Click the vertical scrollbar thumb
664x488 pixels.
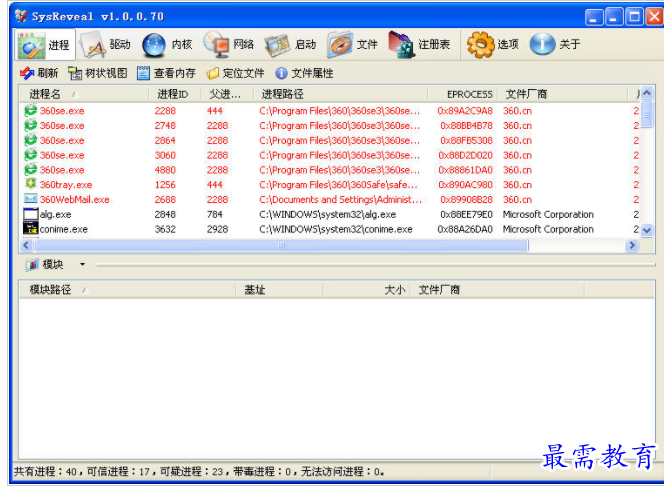click(647, 114)
